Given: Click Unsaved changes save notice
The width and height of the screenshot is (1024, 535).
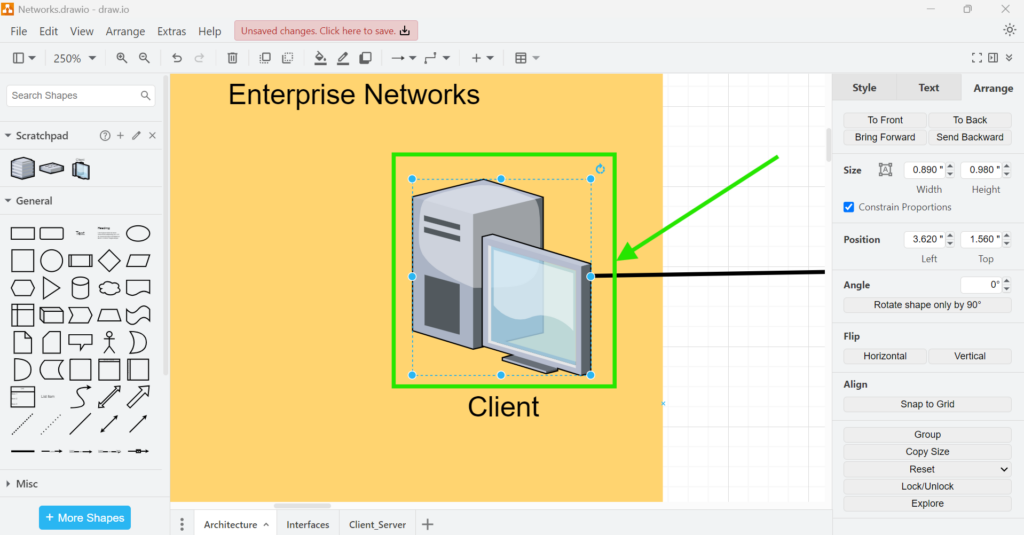Looking at the screenshot, I should [x=326, y=31].
